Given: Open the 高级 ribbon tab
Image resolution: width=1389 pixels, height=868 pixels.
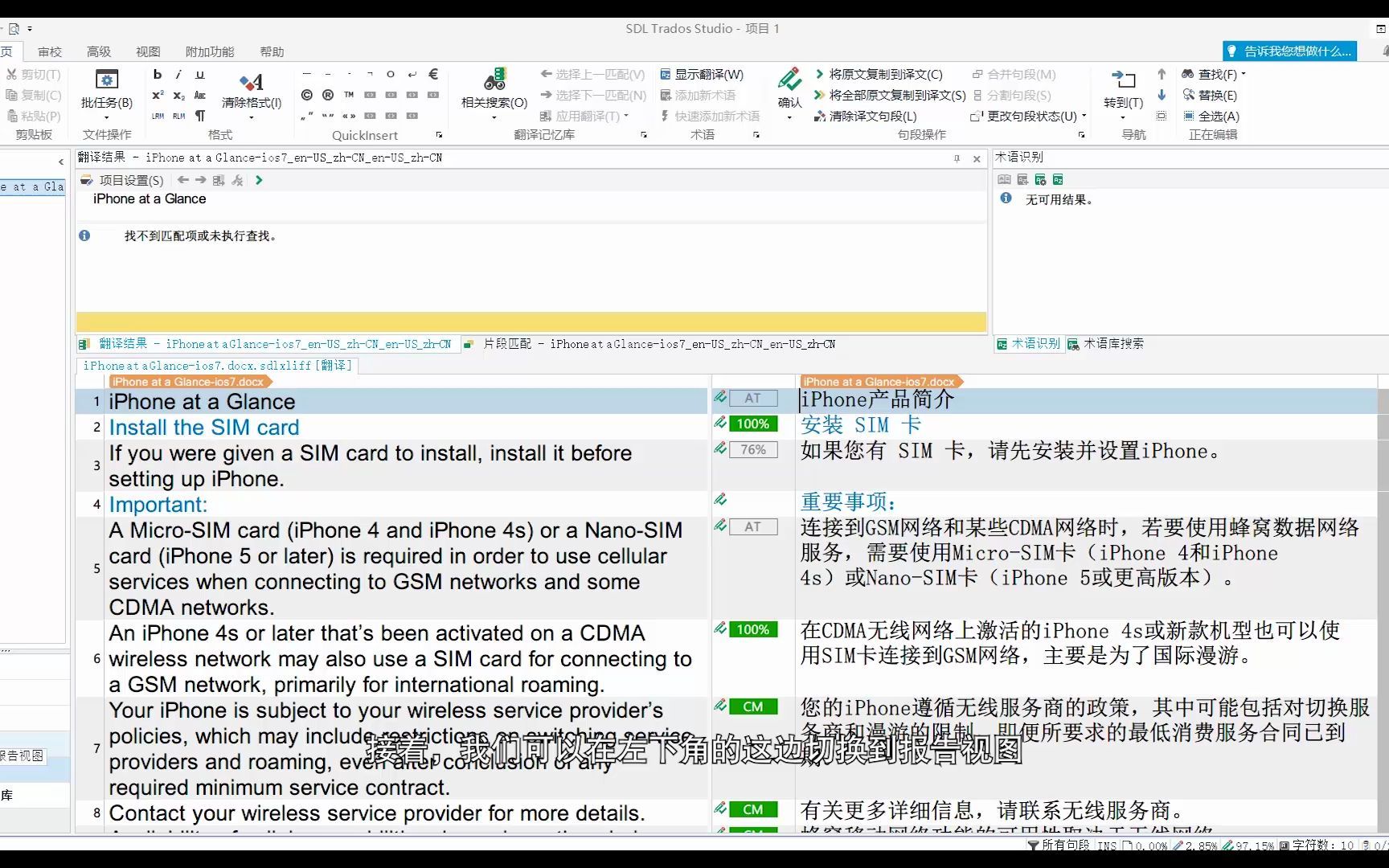Looking at the screenshot, I should click(x=99, y=51).
